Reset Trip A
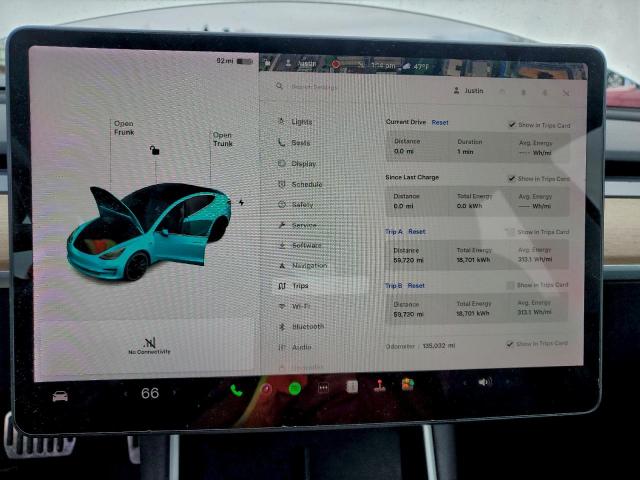Screen dimensions: 640x480 pyautogui.click(x=417, y=231)
